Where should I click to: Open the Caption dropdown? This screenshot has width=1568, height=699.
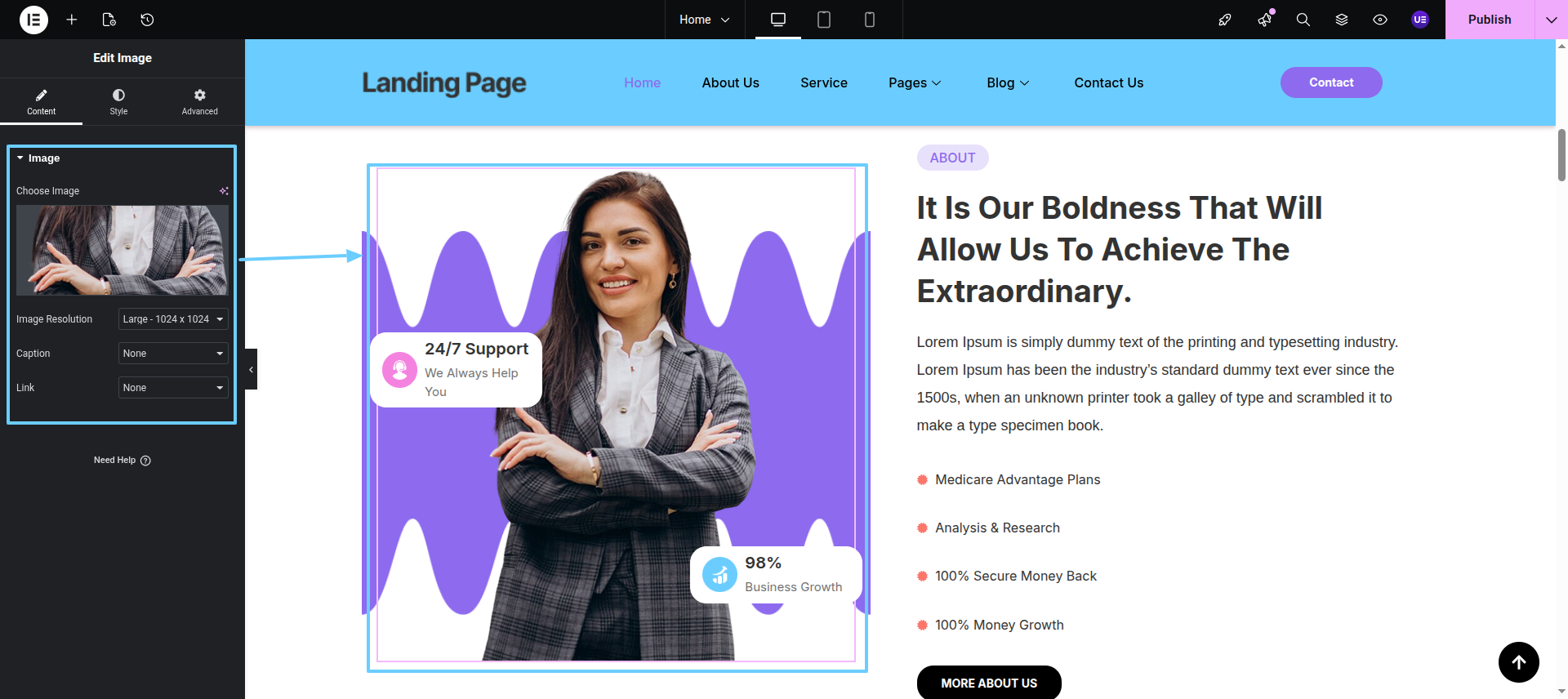(x=173, y=354)
